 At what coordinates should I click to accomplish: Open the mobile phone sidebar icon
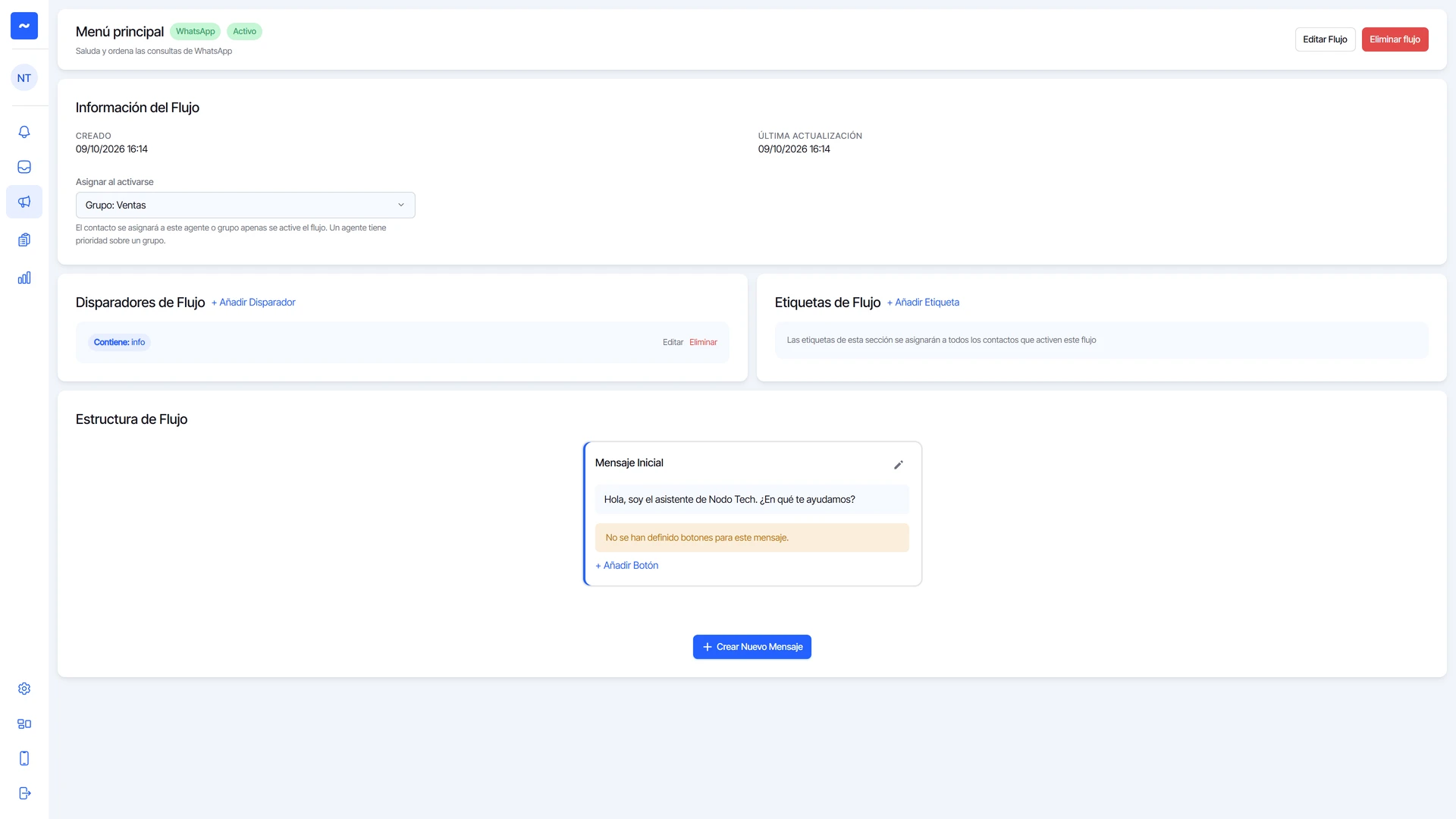coord(24,758)
